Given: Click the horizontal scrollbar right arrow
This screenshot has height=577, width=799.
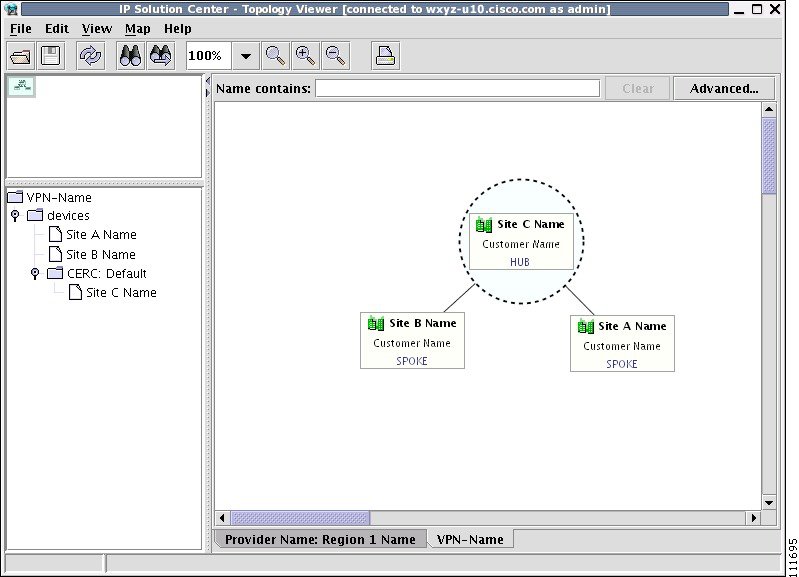Looking at the screenshot, I should coord(753,518).
